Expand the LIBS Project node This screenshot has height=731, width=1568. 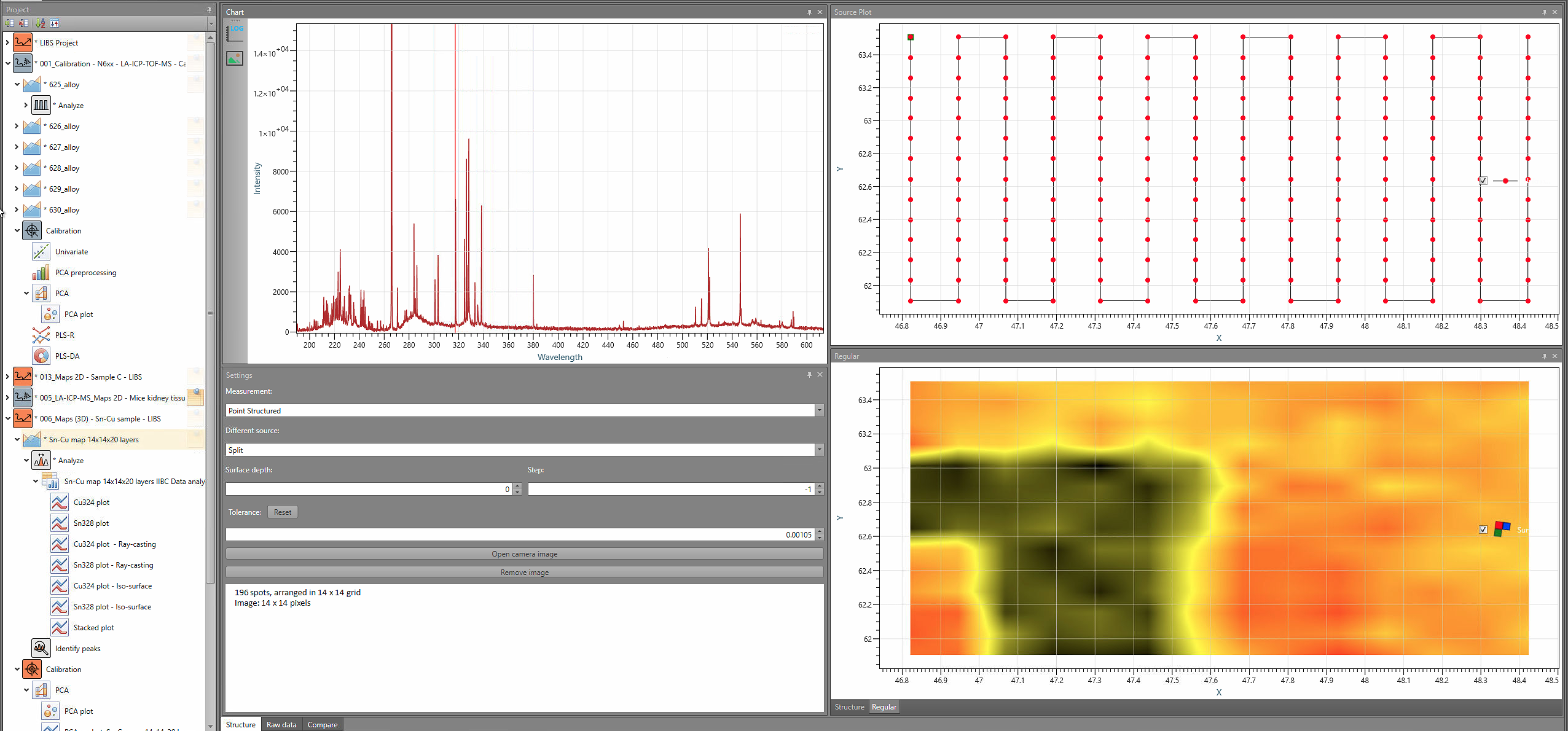pyautogui.click(x=7, y=42)
